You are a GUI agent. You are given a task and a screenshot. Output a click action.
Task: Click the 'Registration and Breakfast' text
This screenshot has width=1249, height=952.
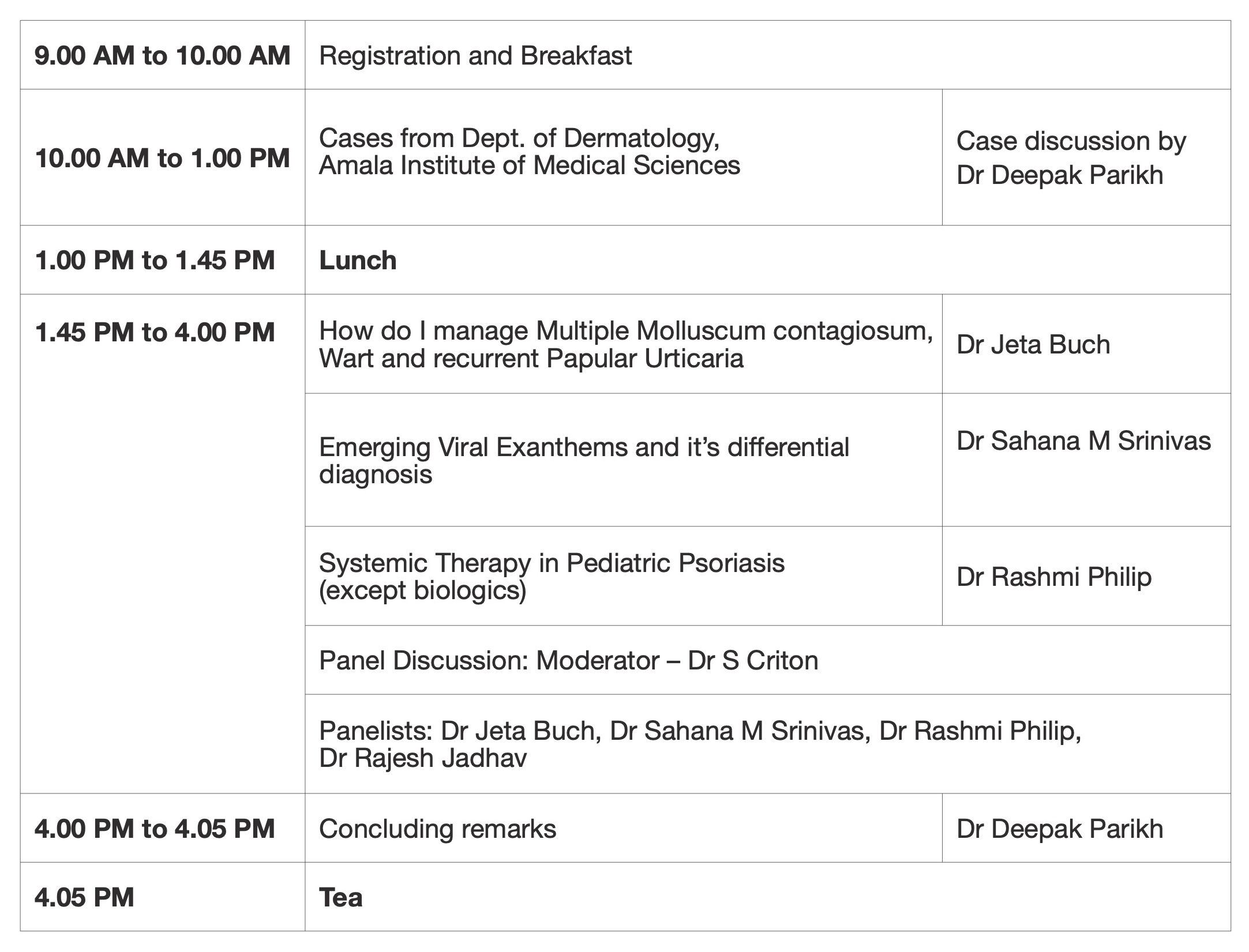coord(475,56)
